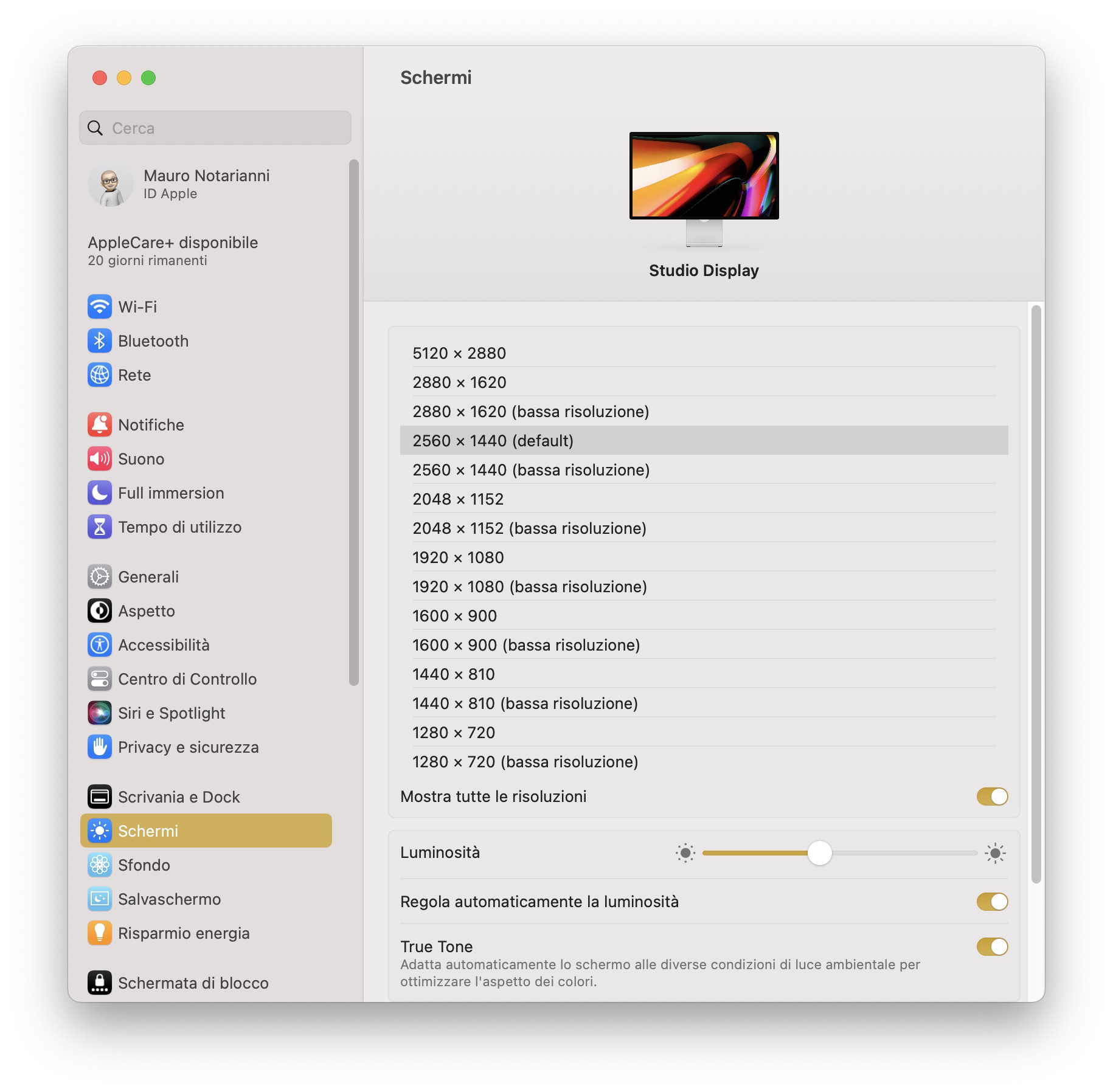1113x1092 pixels.
Task: Select the Accessibilità icon
Action: (x=100, y=644)
